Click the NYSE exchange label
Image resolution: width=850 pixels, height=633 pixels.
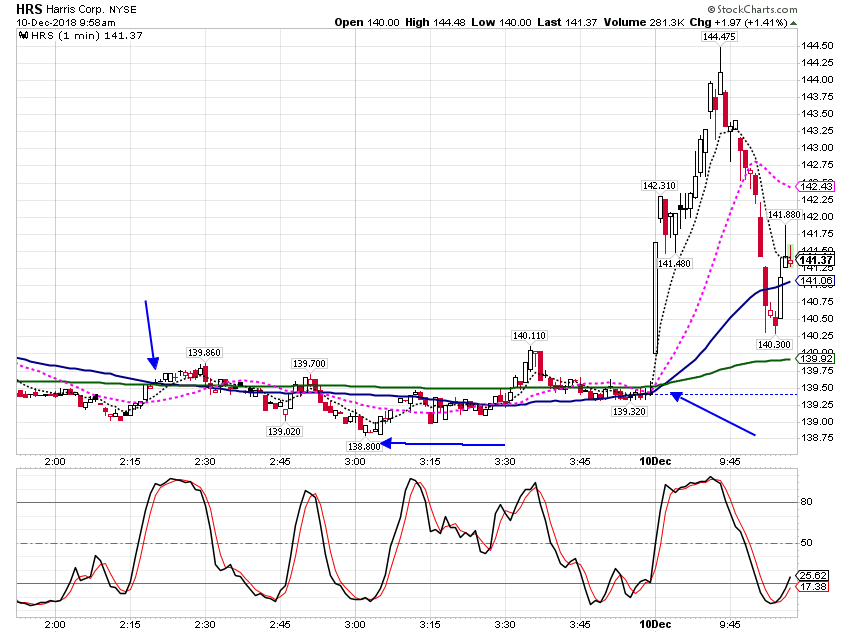click(123, 10)
